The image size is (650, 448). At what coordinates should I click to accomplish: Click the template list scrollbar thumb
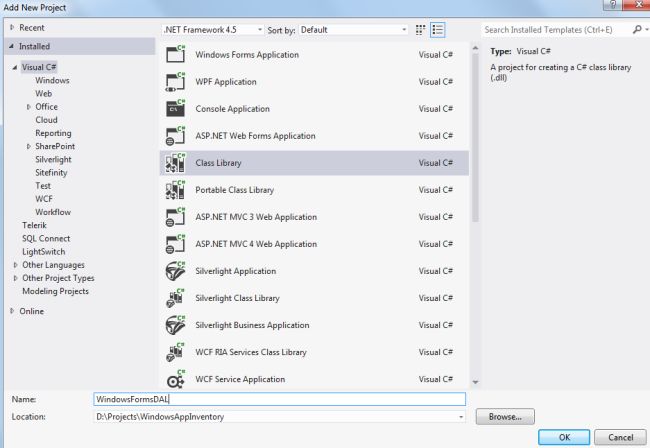475,137
